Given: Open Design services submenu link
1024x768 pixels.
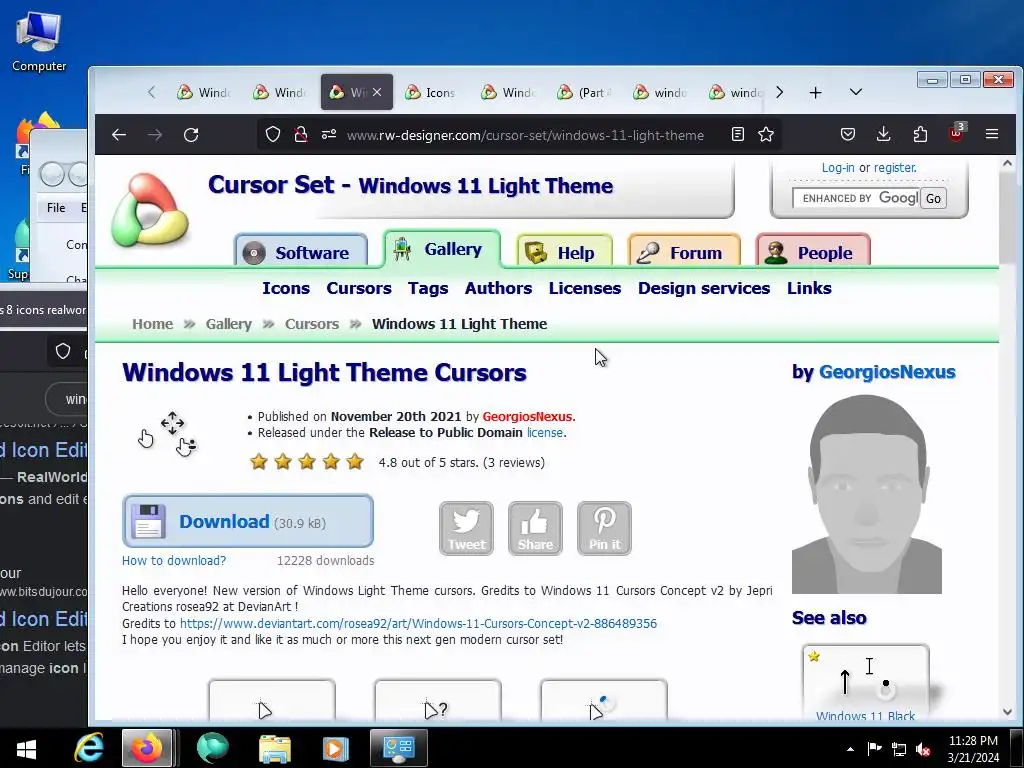Looking at the screenshot, I should point(704,288).
